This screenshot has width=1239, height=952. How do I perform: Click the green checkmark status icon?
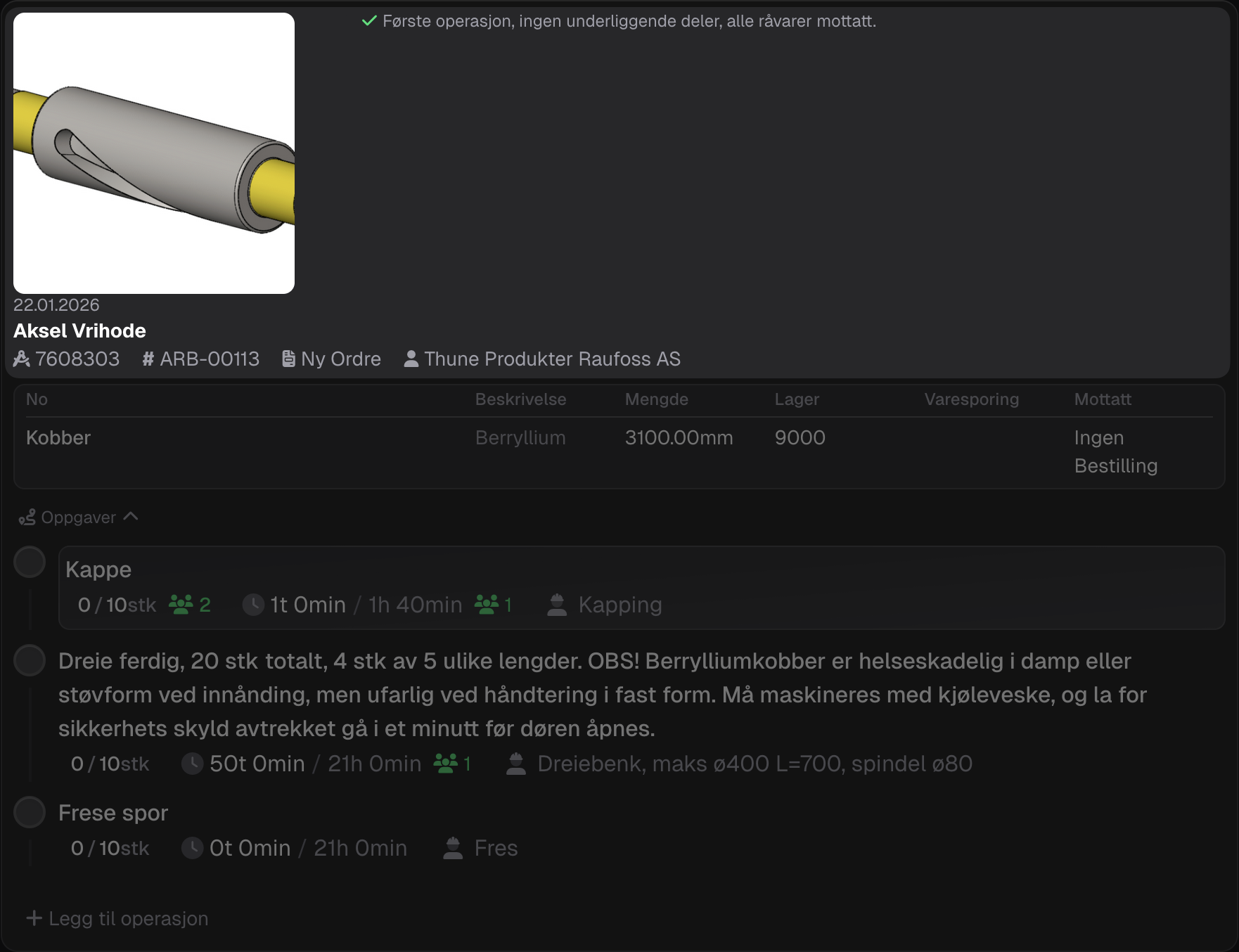(369, 21)
